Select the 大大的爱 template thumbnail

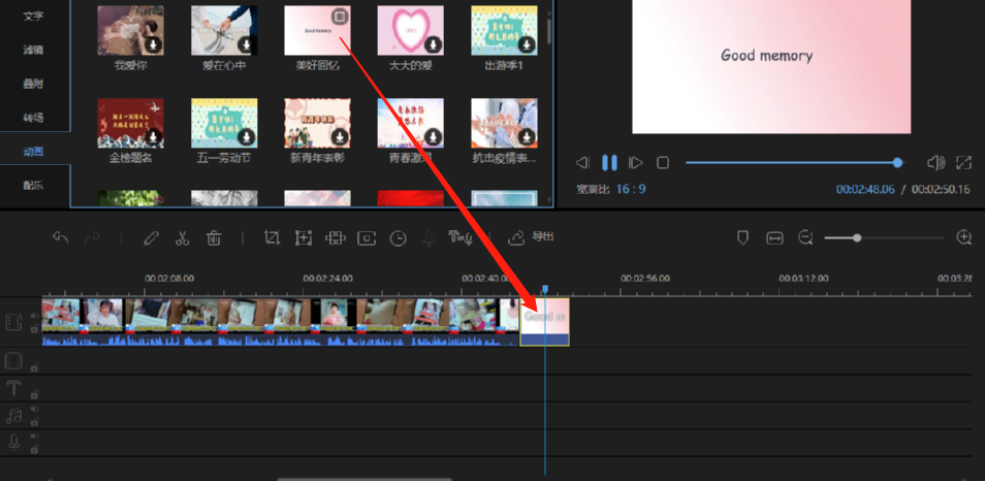pyautogui.click(x=410, y=31)
